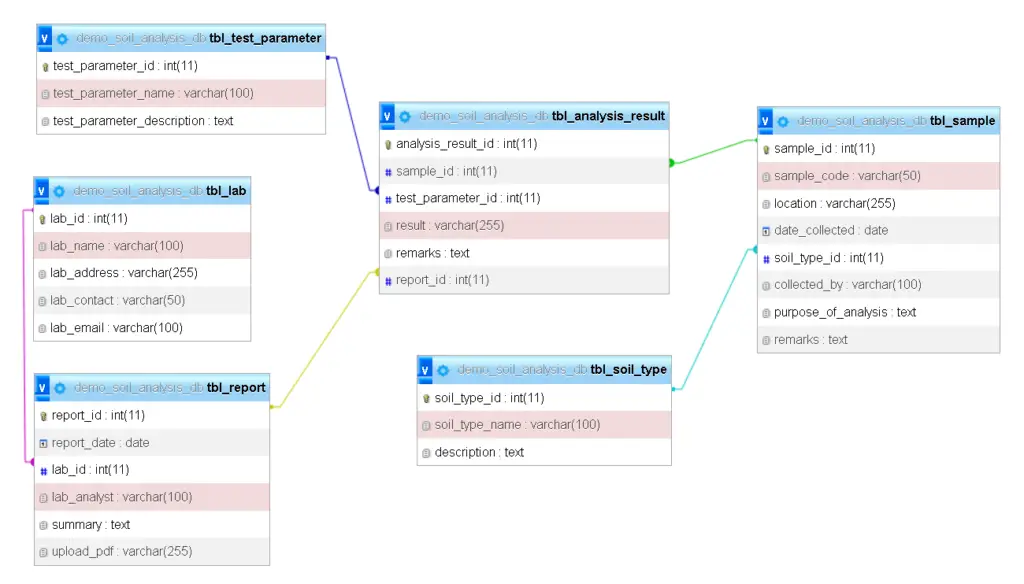
Task: Toggle the V button on tbl_analysis_result
Action: (x=386, y=115)
